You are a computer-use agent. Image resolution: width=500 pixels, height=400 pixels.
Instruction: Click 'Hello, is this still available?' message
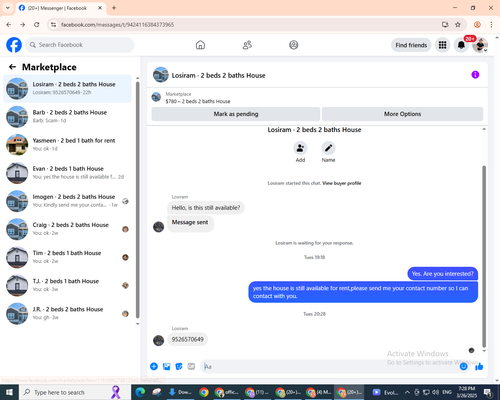(x=206, y=208)
